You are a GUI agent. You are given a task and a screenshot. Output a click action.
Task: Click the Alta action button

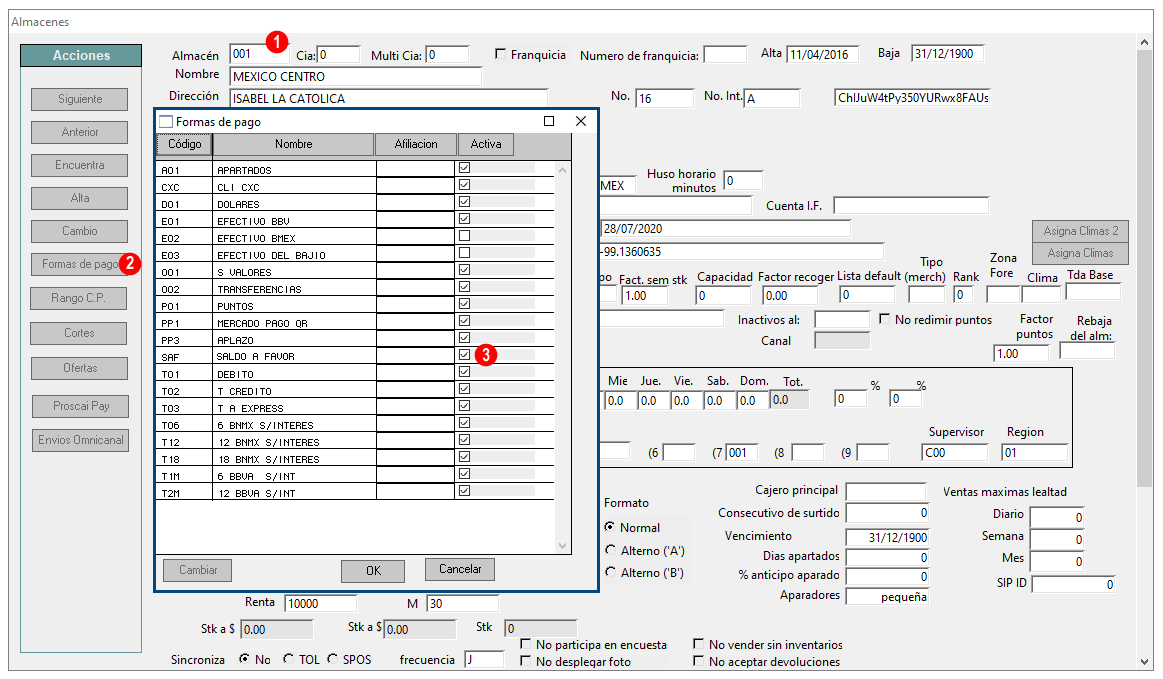79,198
